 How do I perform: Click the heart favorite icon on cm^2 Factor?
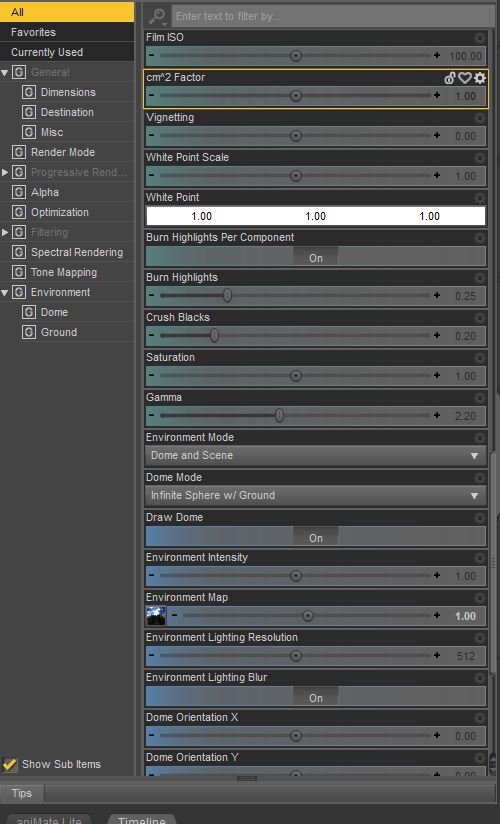pyautogui.click(x=464, y=78)
